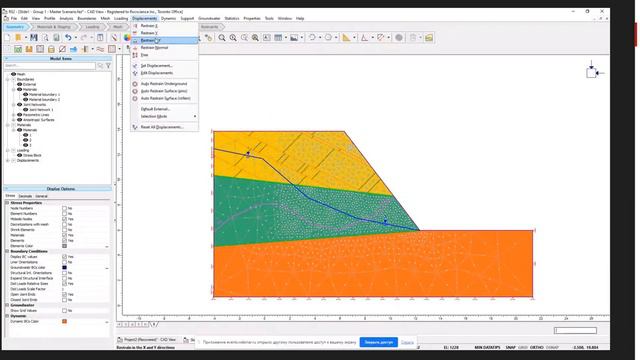Switch to Materials & Staging workflow tab
The height and width of the screenshot is (360, 640).
tap(53, 27)
